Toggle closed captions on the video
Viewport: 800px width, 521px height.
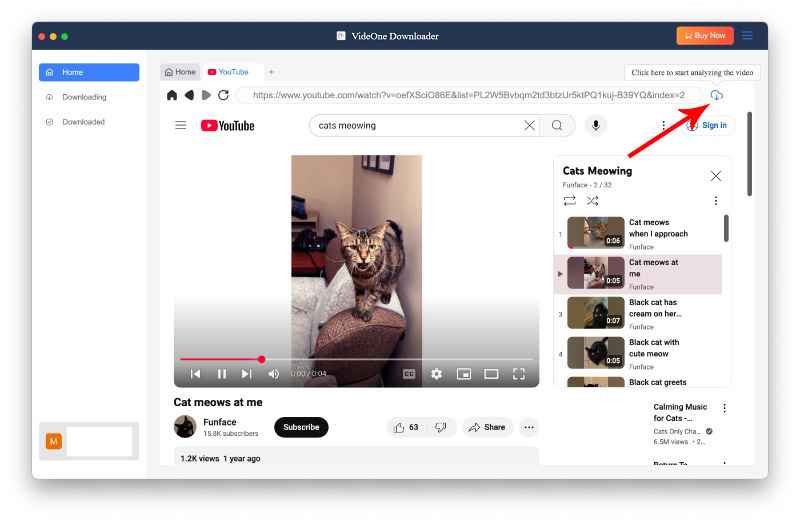pyautogui.click(x=409, y=374)
